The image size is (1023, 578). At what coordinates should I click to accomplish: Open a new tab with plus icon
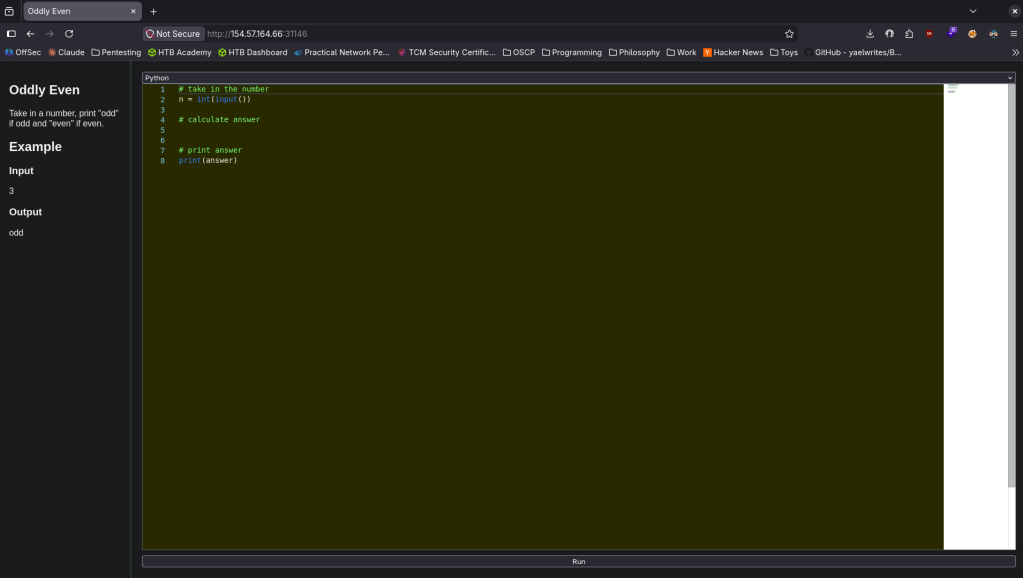point(153,11)
